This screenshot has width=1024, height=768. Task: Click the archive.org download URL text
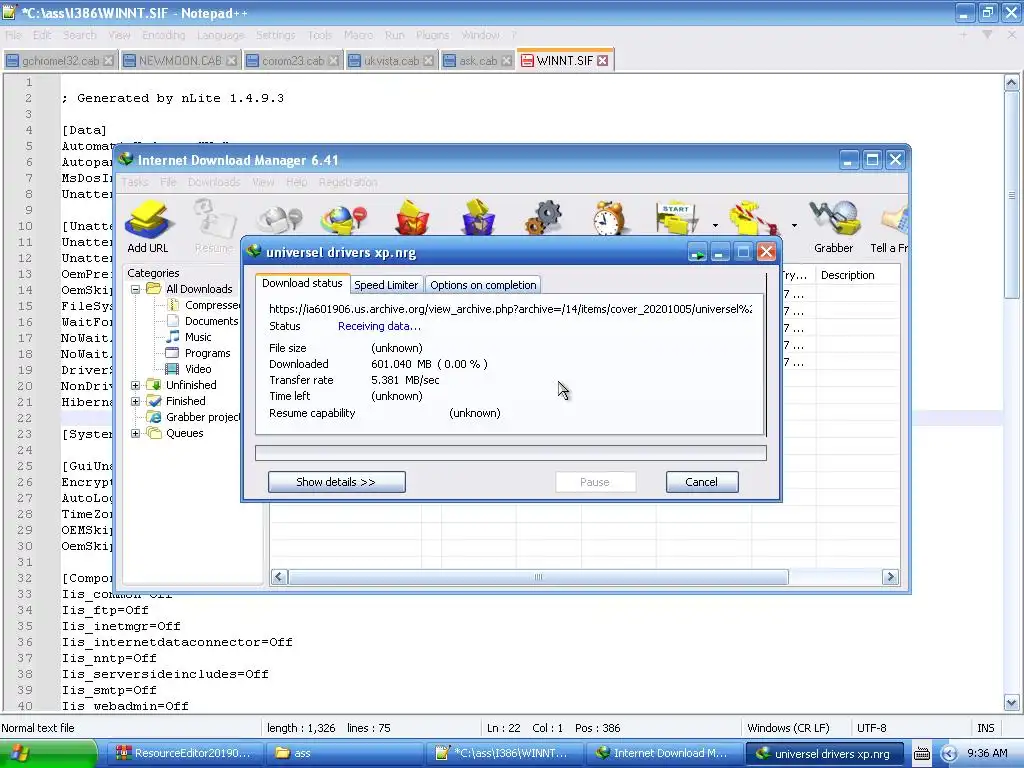[510, 309]
